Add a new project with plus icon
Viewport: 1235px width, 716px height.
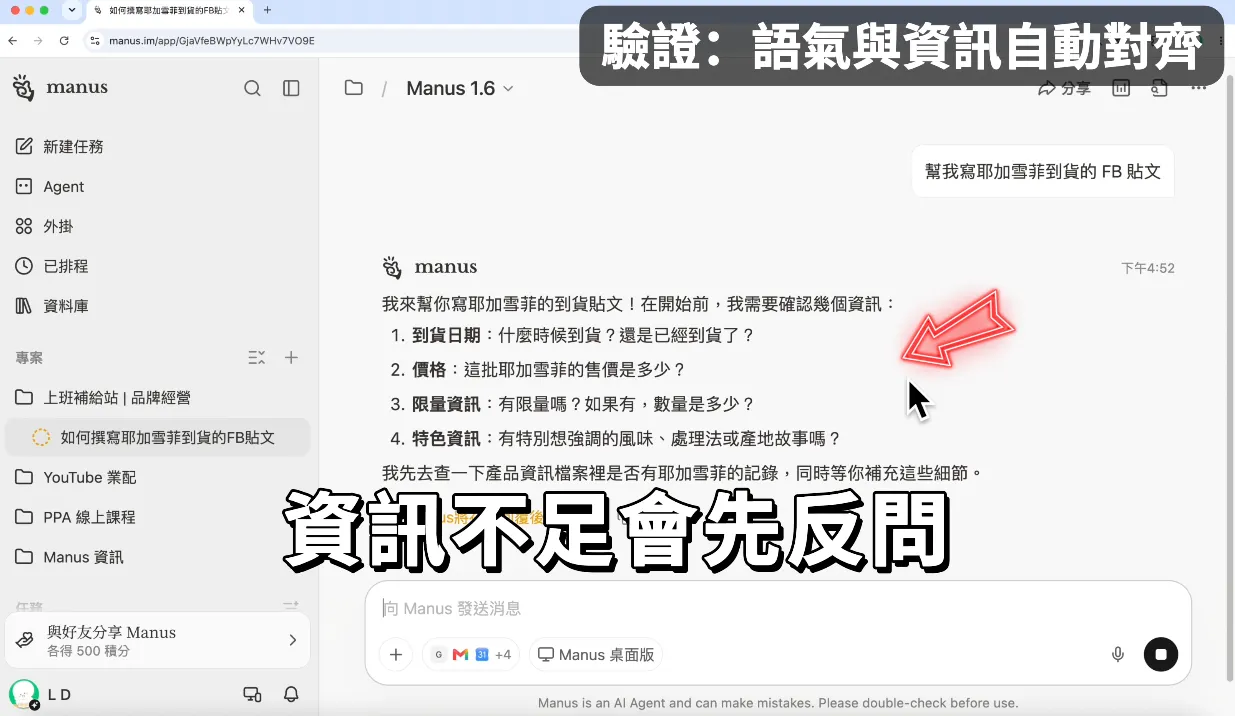click(291, 357)
